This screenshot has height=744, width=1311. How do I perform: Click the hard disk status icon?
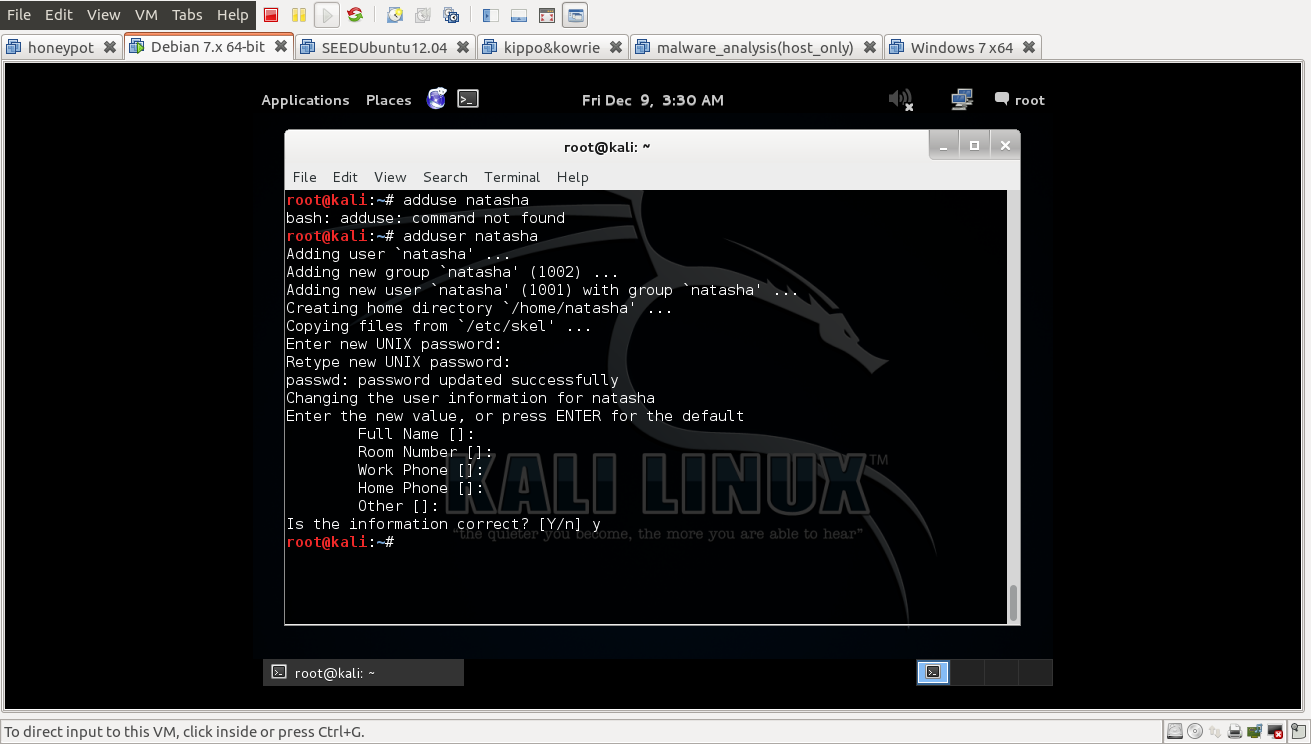[1175, 731]
